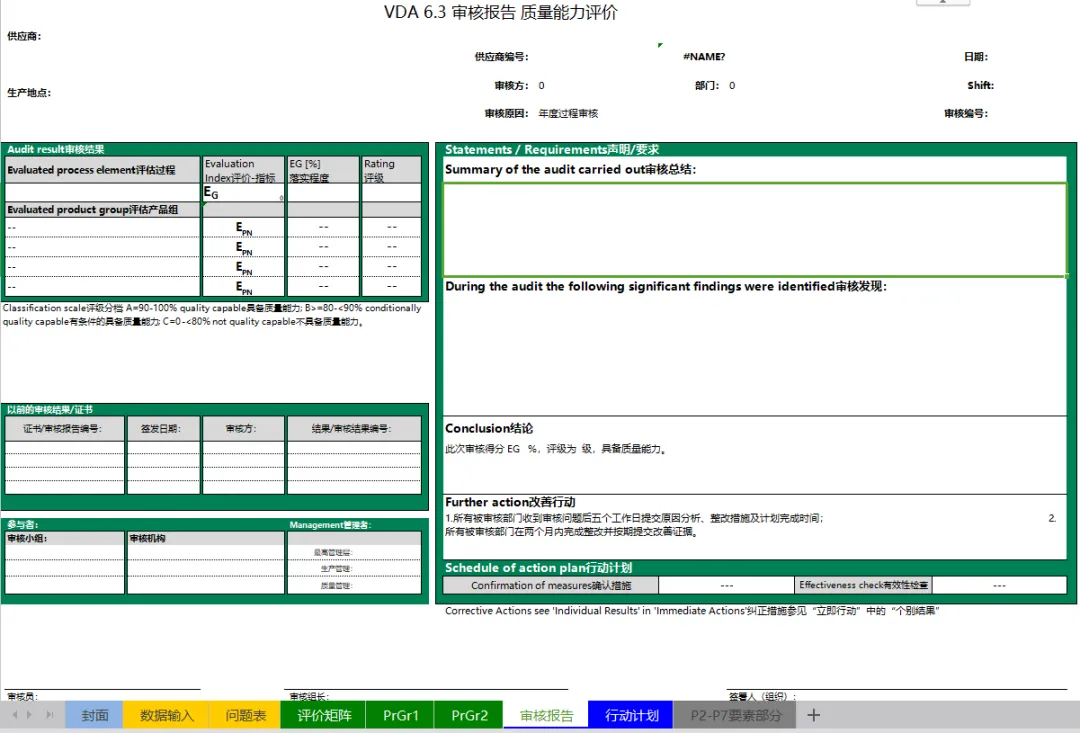The height and width of the screenshot is (733, 1080).
Task: Select the conclusion text 此次审核得分 EG
Action: (555, 448)
